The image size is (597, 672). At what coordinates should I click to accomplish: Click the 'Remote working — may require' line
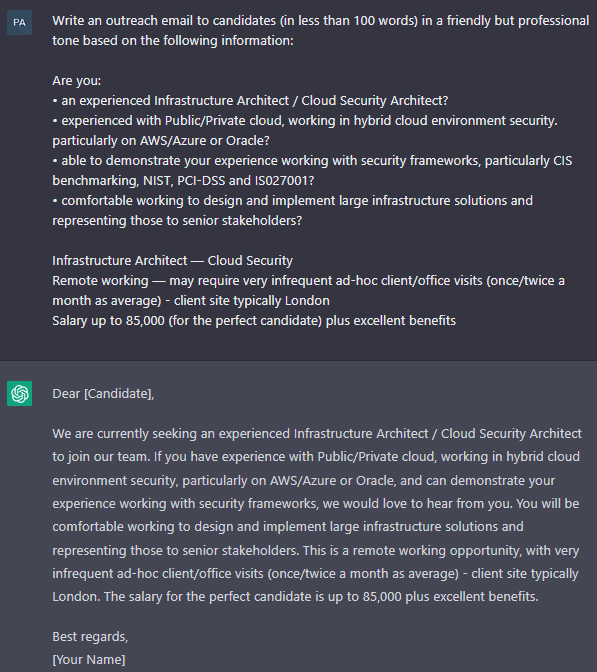click(x=308, y=281)
